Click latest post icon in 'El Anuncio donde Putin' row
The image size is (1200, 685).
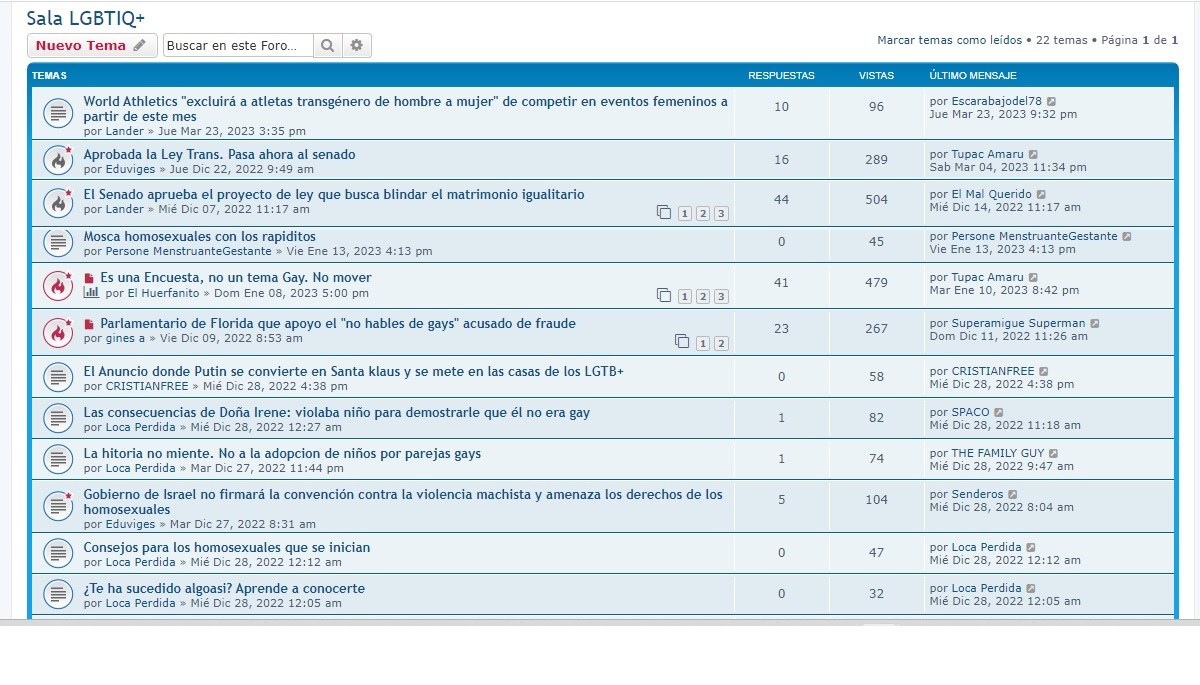pyautogui.click(x=1044, y=371)
